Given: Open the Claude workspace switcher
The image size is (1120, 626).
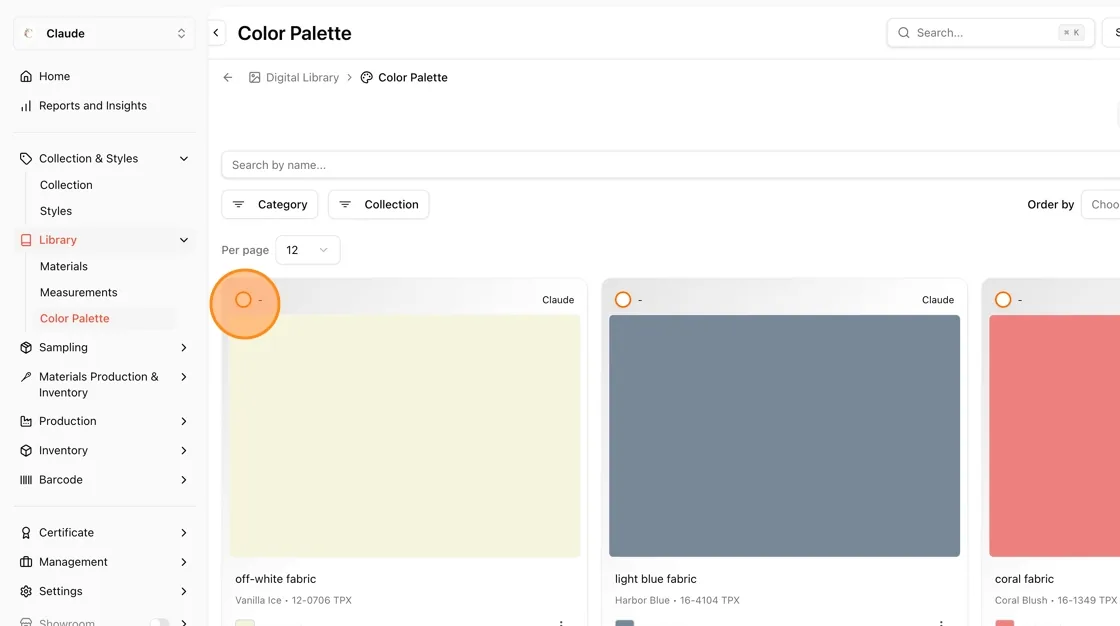Looking at the screenshot, I should click(104, 34).
